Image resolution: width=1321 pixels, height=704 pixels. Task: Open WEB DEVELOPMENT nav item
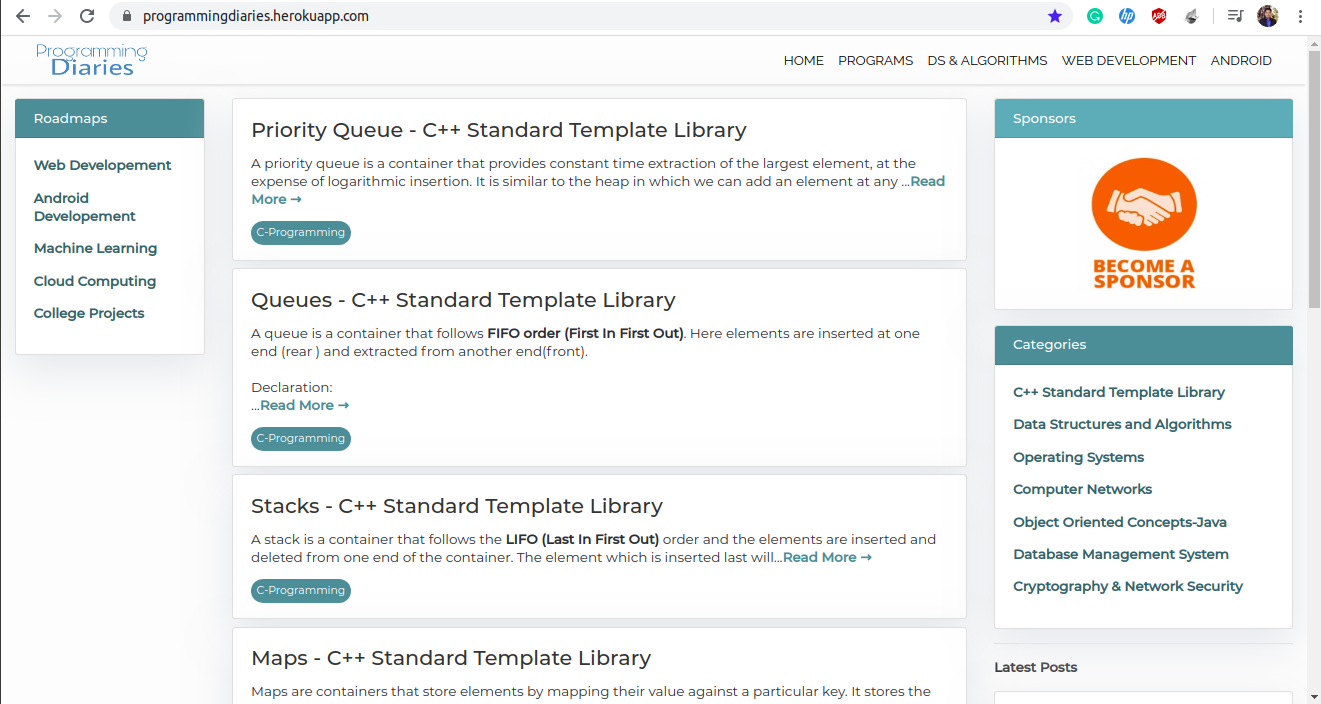click(x=1128, y=61)
